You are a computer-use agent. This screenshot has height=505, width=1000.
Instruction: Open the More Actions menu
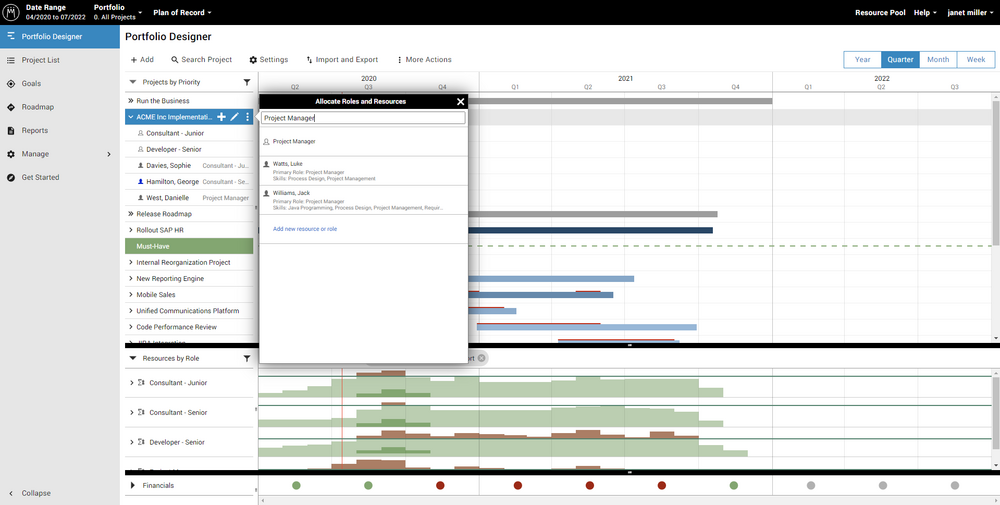[424, 60]
